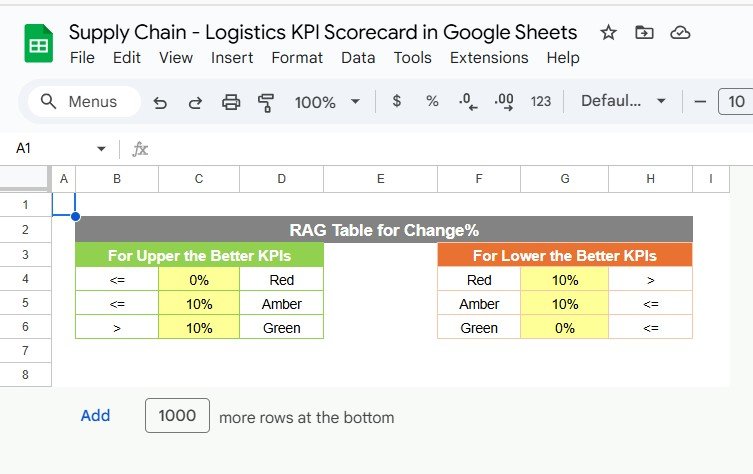The image size is (753, 474).
Task: Open the Insert menu
Action: 231,58
